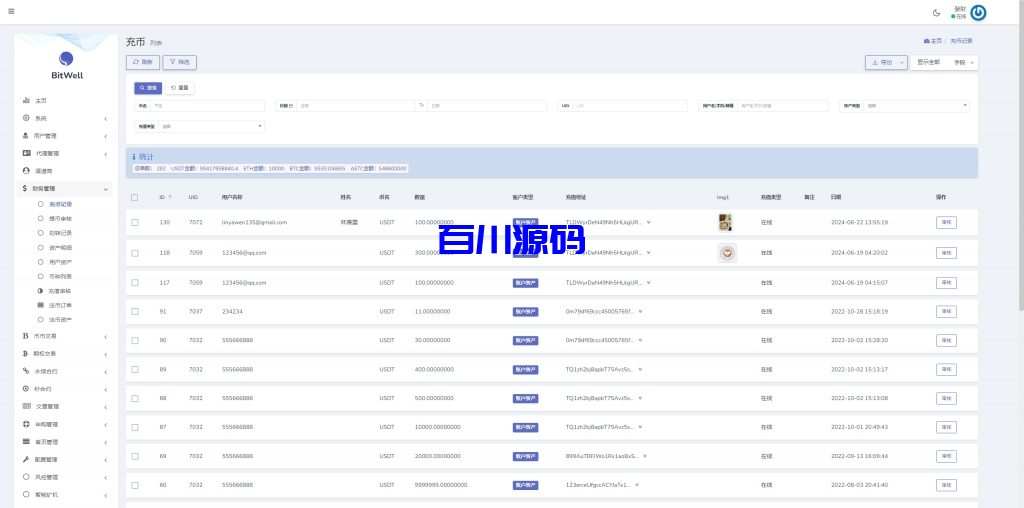Viewport: 1024px width, 508px height.
Task: Check the checkbox for row ID 91
Action: pyautogui.click(x=135, y=311)
